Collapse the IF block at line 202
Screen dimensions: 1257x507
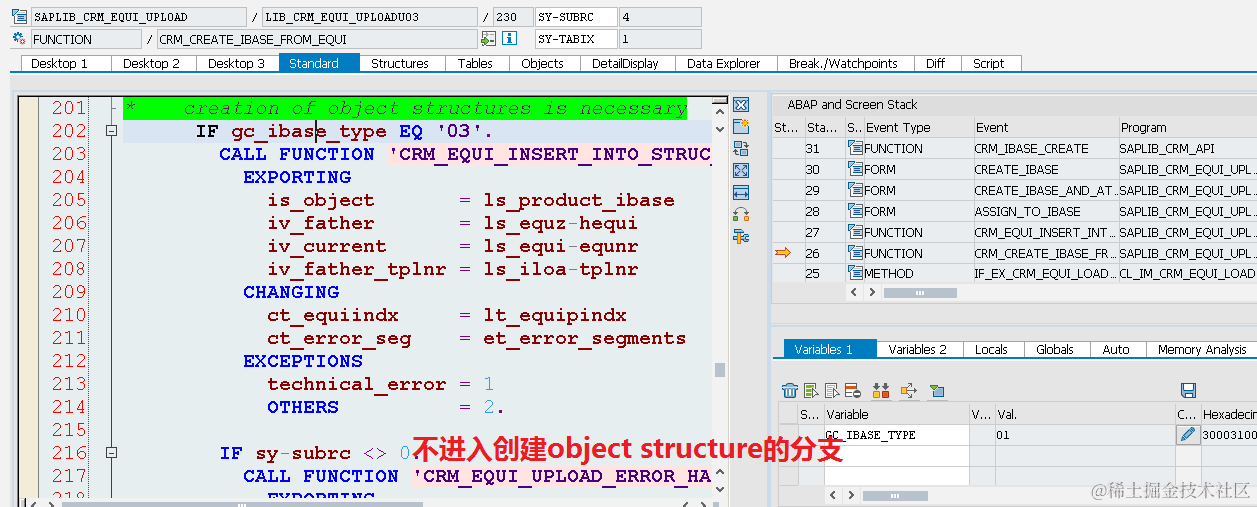pos(113,131)
